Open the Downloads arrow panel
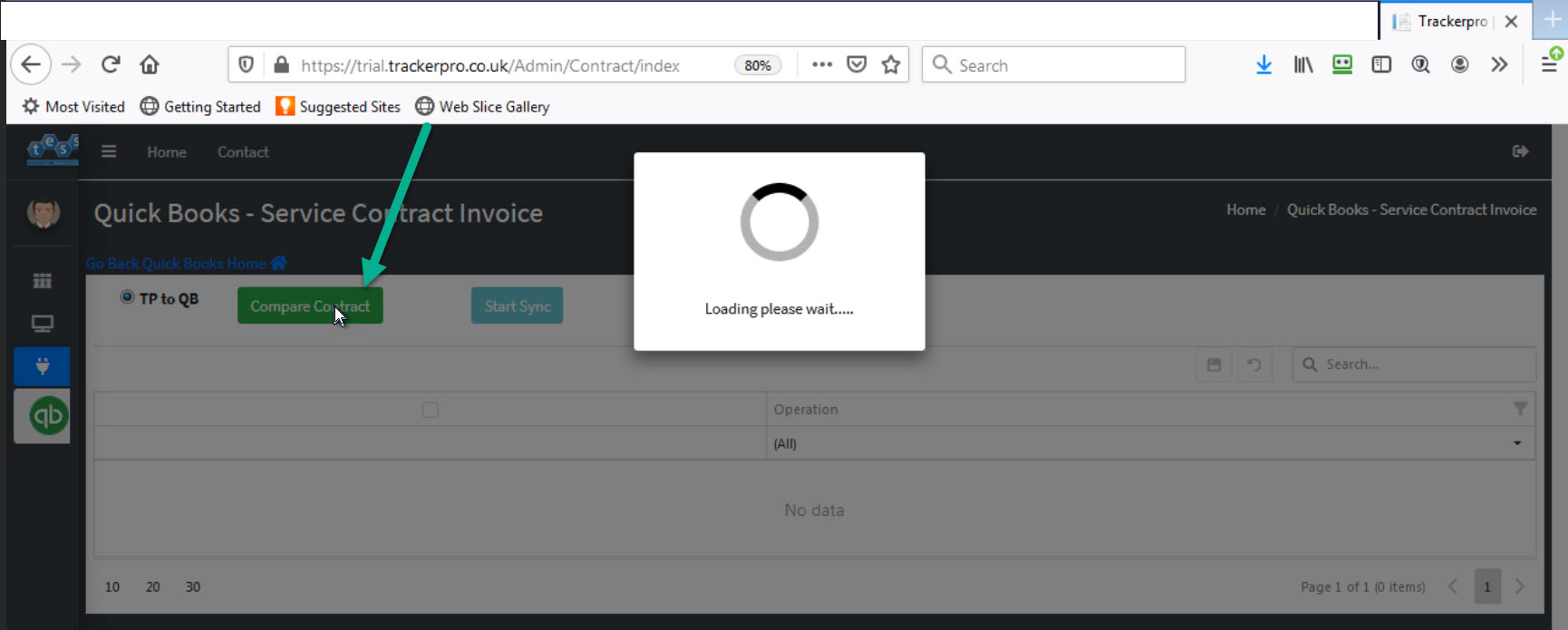Screen dimensions: 1568x630 [1263, 65]
